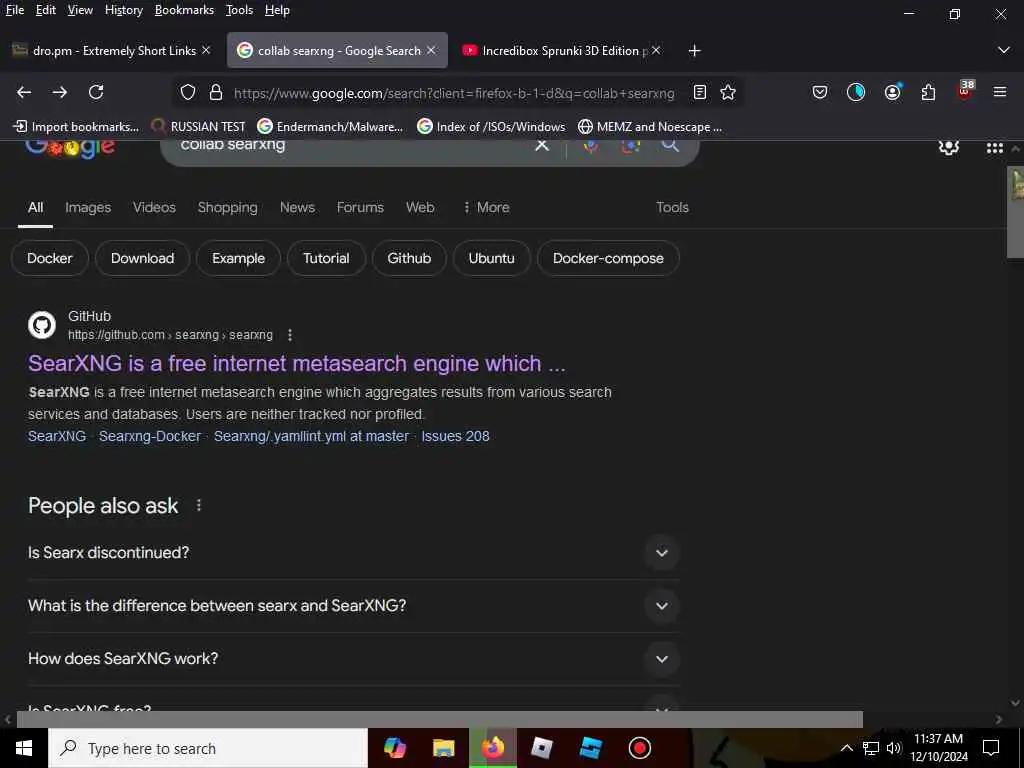Open the GitHub result's three-dot menu
This screenshot has height=768, width=1024.
pyautogui.click(x=290, y=335)
